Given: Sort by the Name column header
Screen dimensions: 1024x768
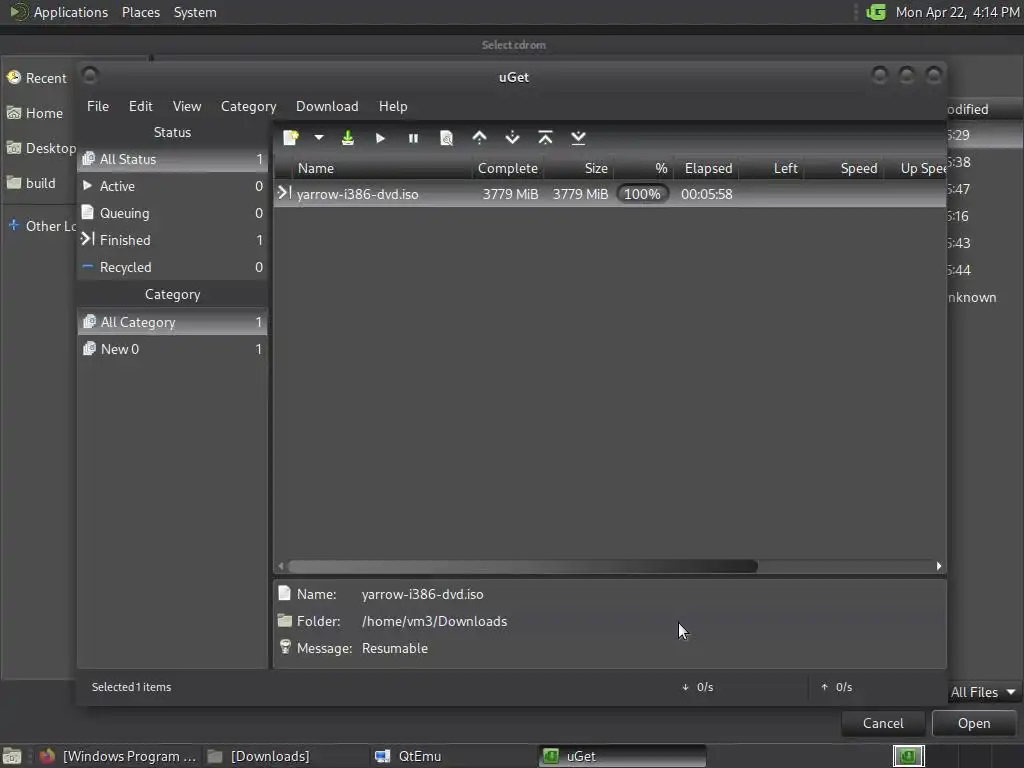Looking at the screenshot, I should point(382,168).
